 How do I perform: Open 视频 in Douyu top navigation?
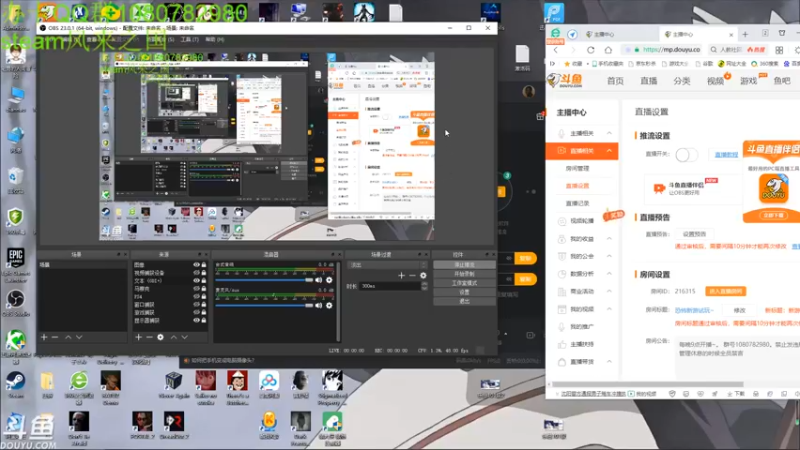(715, 81)
